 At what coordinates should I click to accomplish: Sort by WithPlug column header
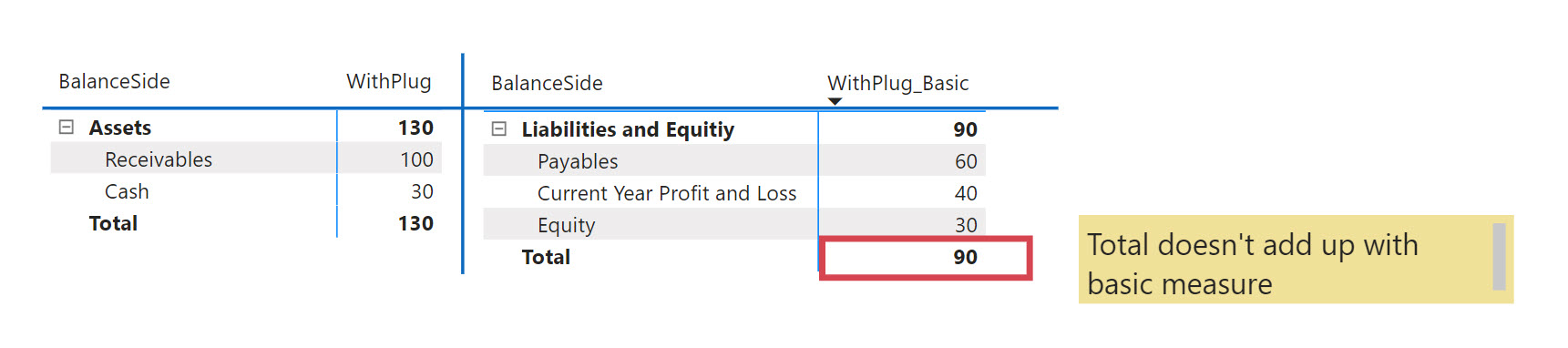(389, 81)
